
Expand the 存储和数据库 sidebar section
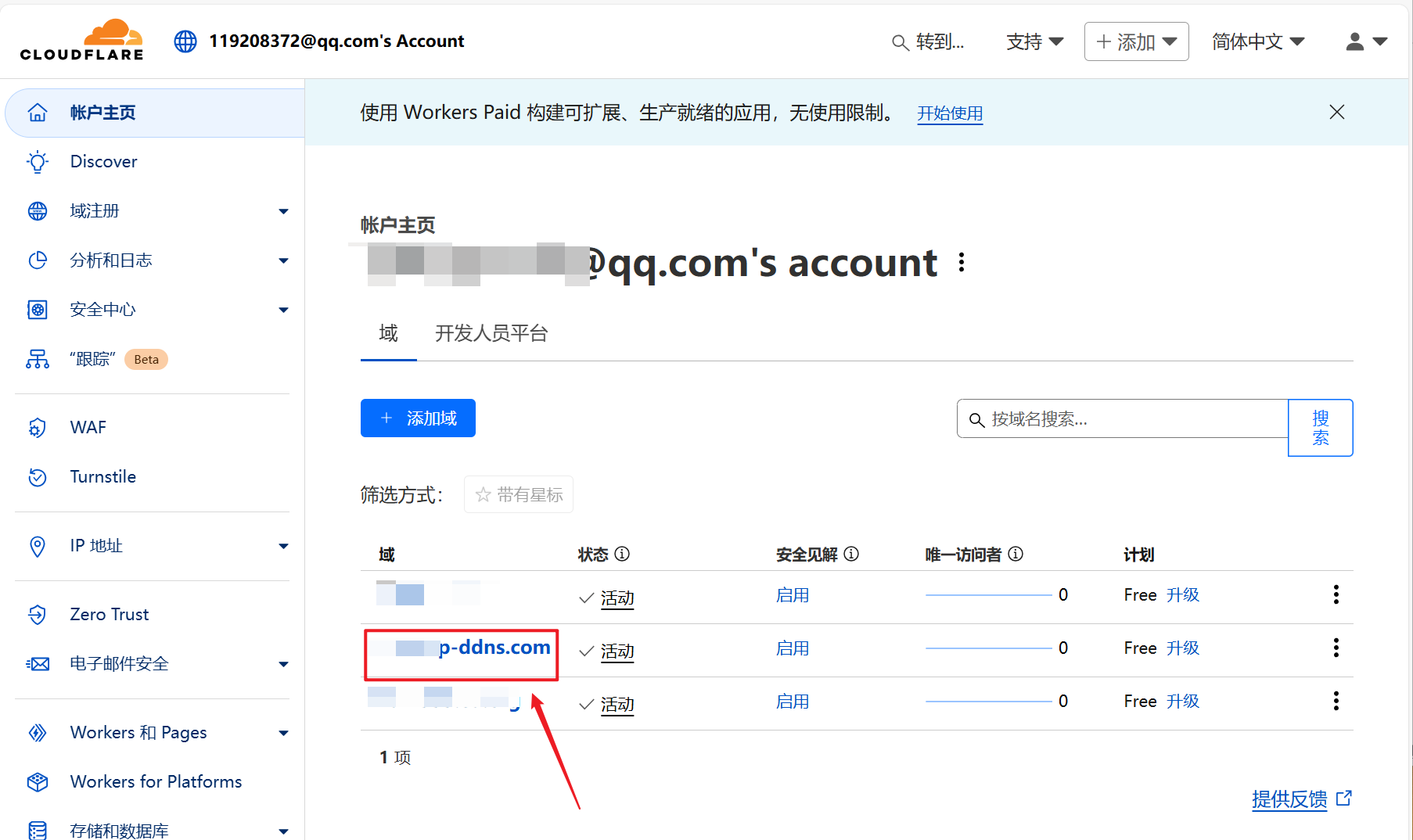[283, 831]
